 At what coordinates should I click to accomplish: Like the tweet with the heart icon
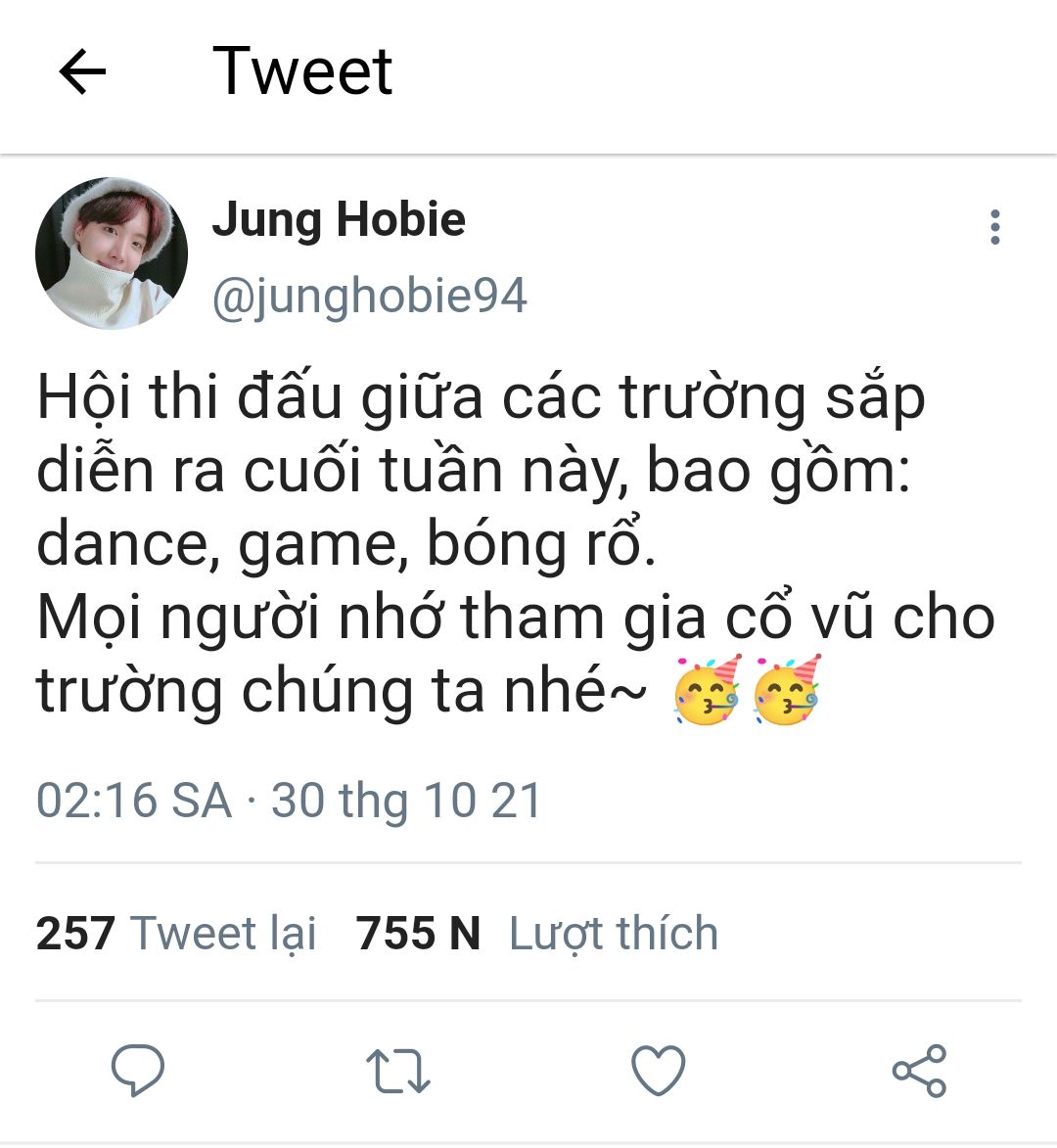click(x=658, y=1070)
